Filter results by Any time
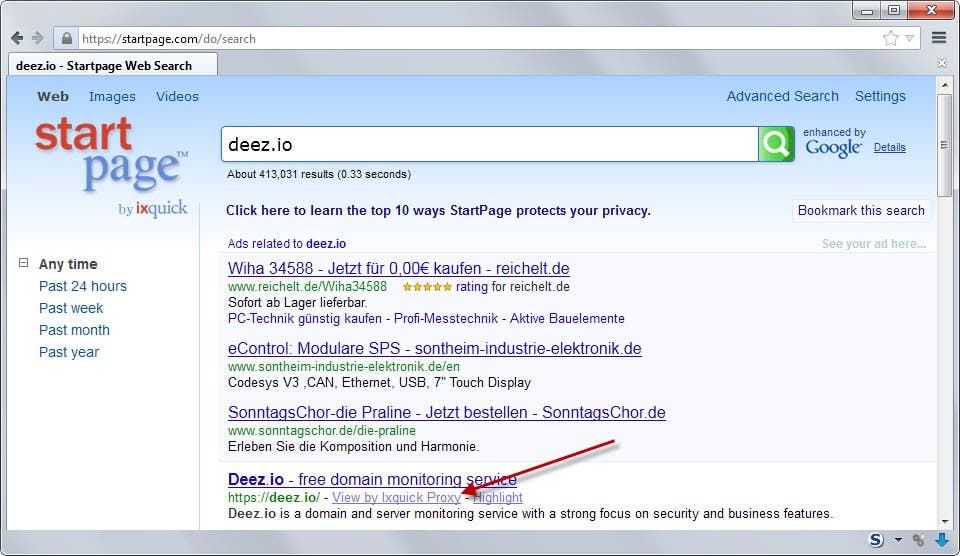 (x=68, y=264)
